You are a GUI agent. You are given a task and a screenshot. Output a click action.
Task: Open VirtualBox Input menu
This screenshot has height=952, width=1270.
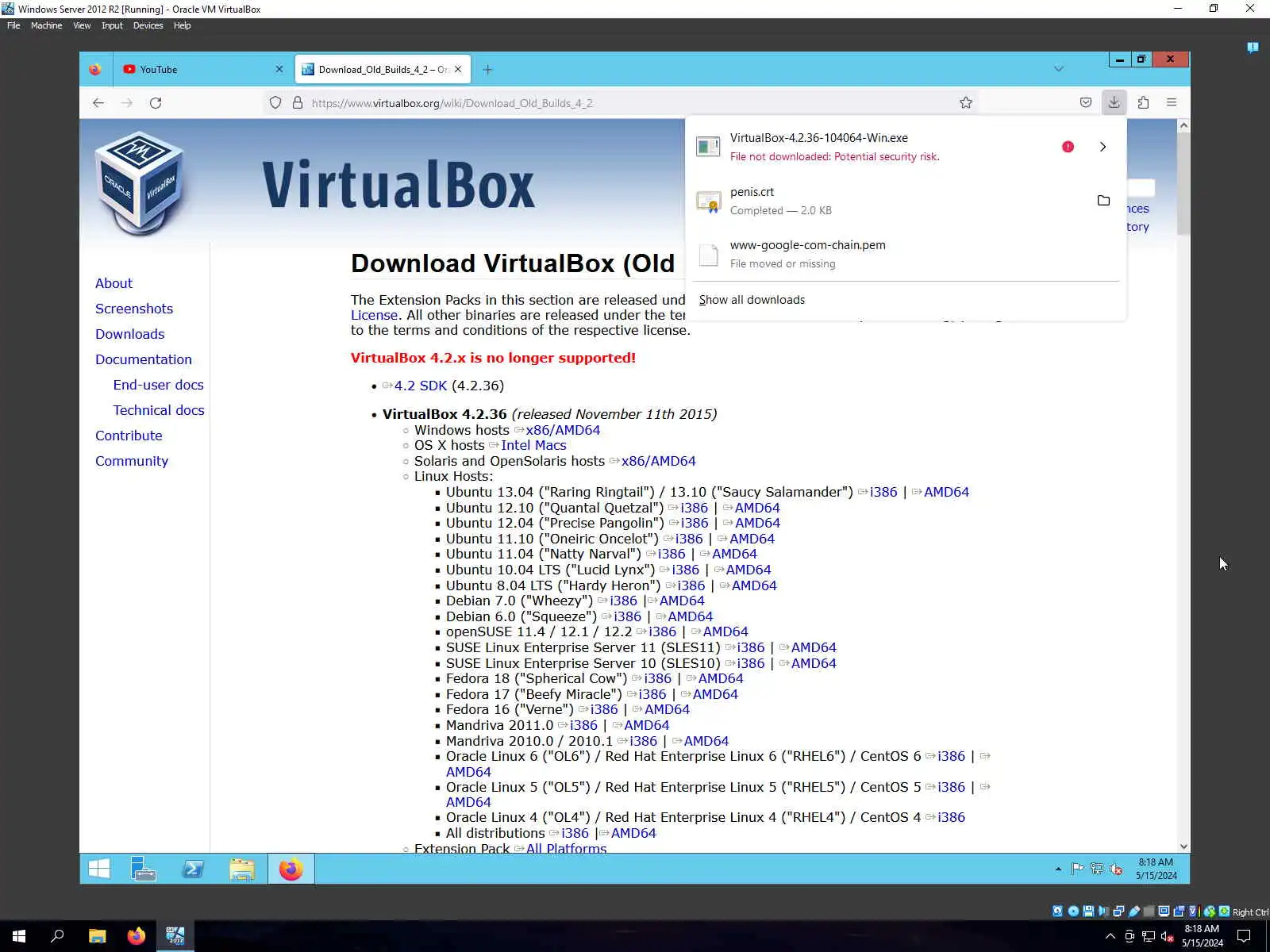(112, 25)
